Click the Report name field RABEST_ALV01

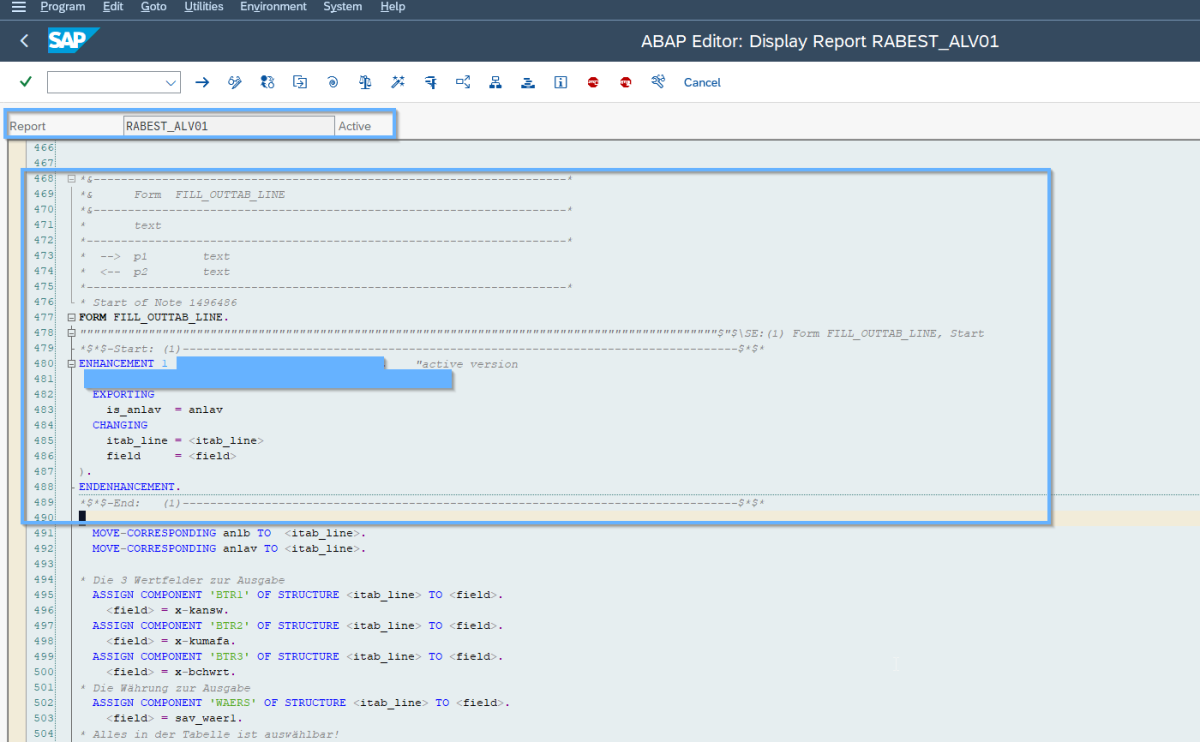(x=228, y=126)
